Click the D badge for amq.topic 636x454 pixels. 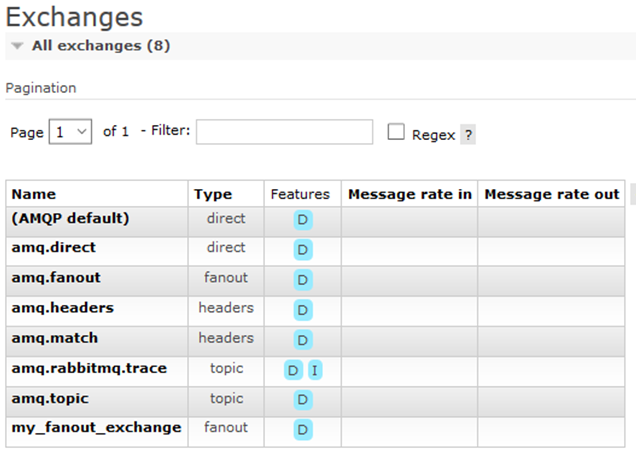pos(302,400)
